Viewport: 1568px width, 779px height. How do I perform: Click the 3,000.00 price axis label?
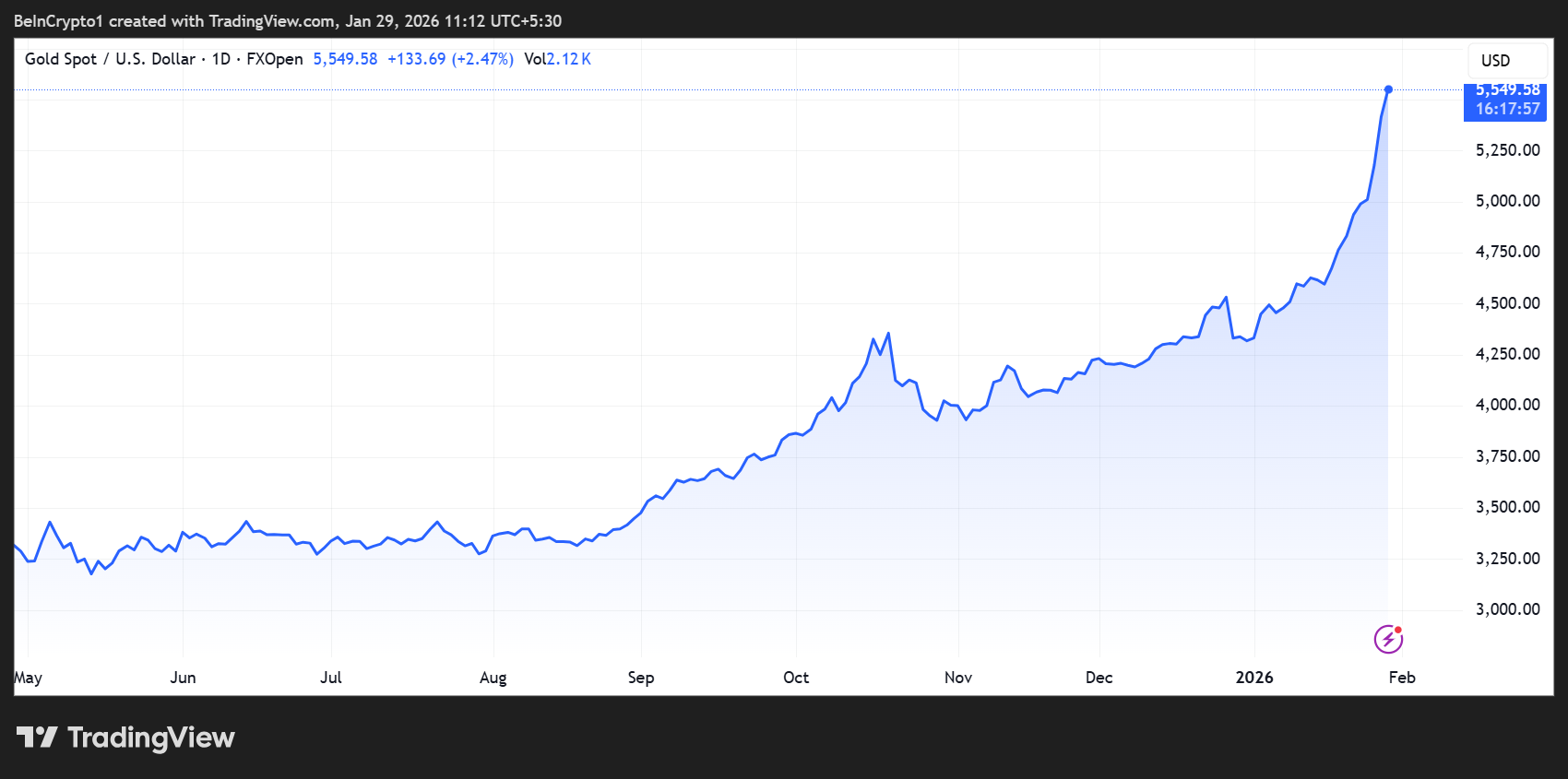tap(1507, 609)
